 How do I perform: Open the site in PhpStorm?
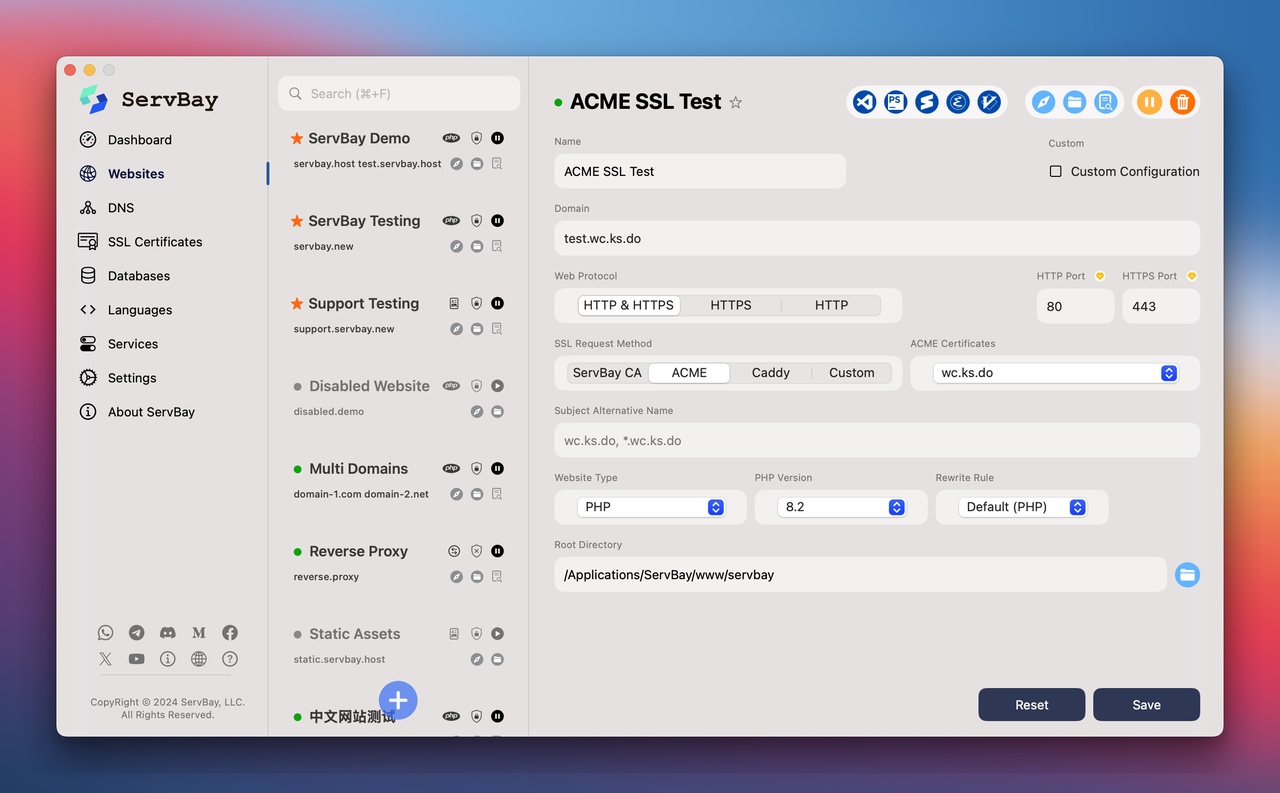(x=896, y=102)
